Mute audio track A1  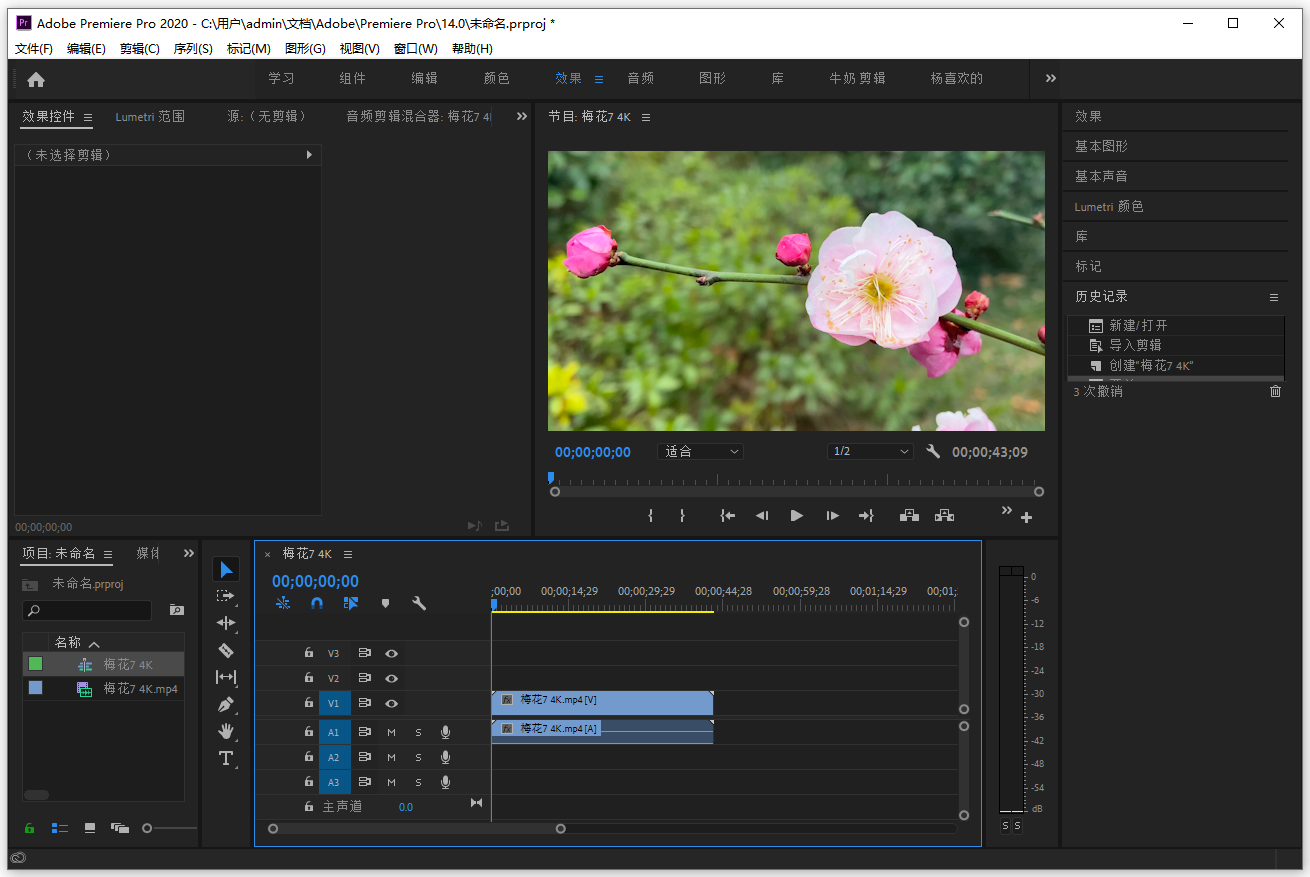pyautogui.click(x=392, y=732)
